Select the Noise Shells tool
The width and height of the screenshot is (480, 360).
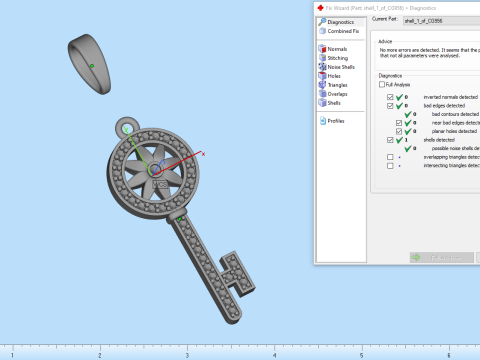(337, 67)
